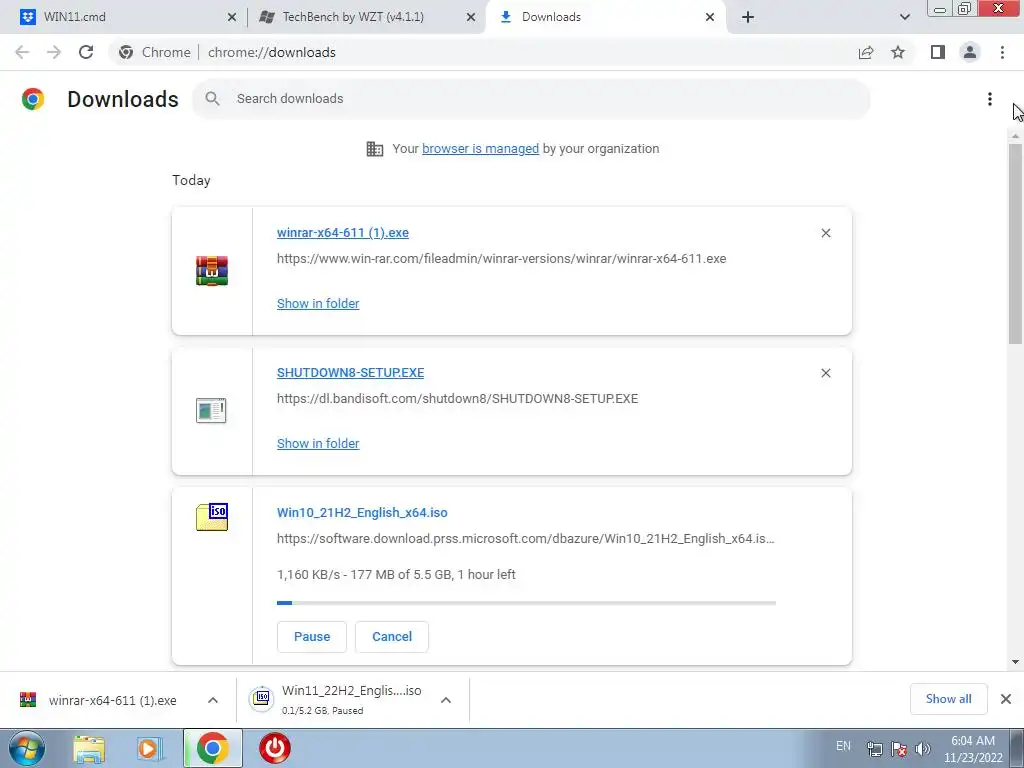1024x768 pixels.
Task: Remove SHUTDOWN8-SETUP.EXE from list
Action: click(825, 373)
